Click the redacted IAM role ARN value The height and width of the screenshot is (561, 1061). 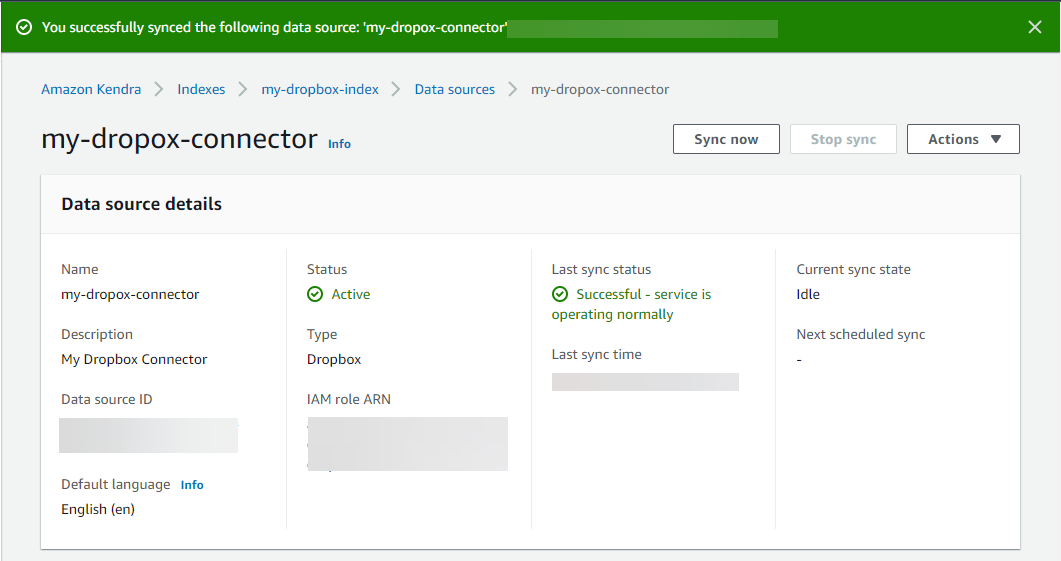(407, 443)
